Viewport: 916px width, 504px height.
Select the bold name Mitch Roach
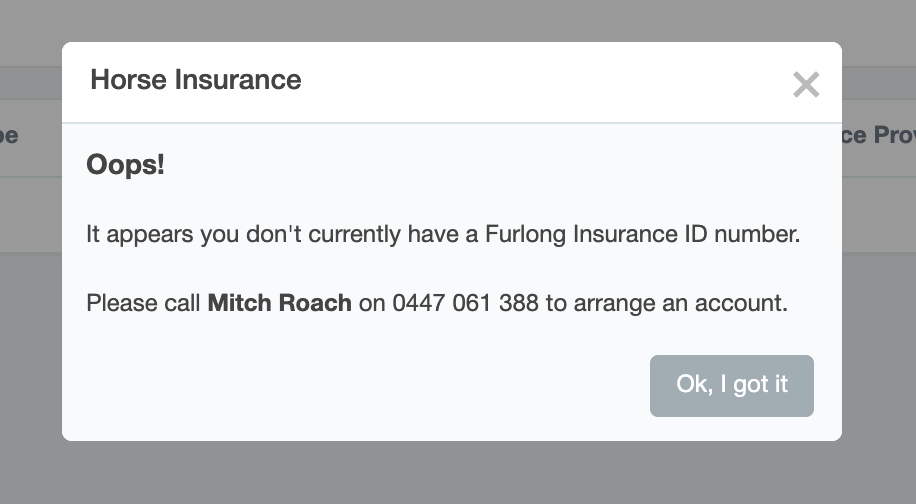click(x=279, y=303)
